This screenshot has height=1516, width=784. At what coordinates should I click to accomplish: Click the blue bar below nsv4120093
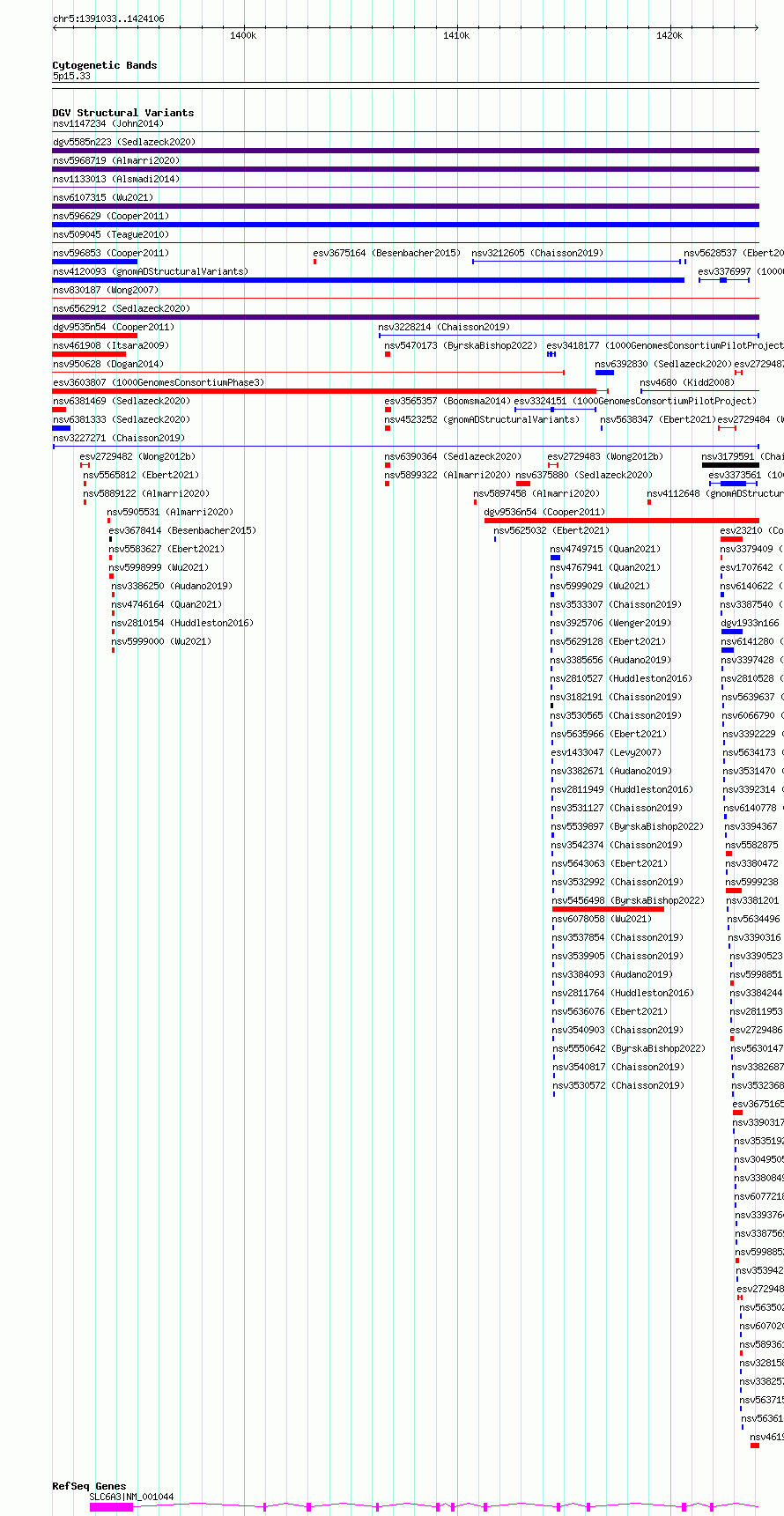(x=368, y=280)
